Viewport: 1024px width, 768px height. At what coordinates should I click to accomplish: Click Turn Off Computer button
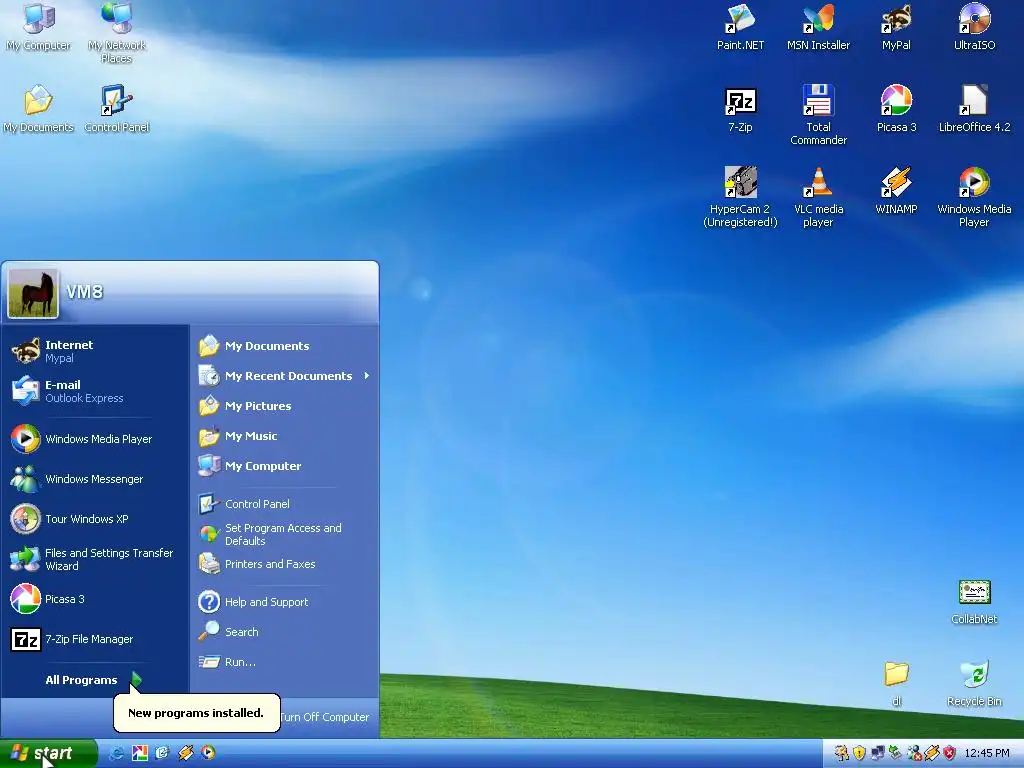[325, 717]
